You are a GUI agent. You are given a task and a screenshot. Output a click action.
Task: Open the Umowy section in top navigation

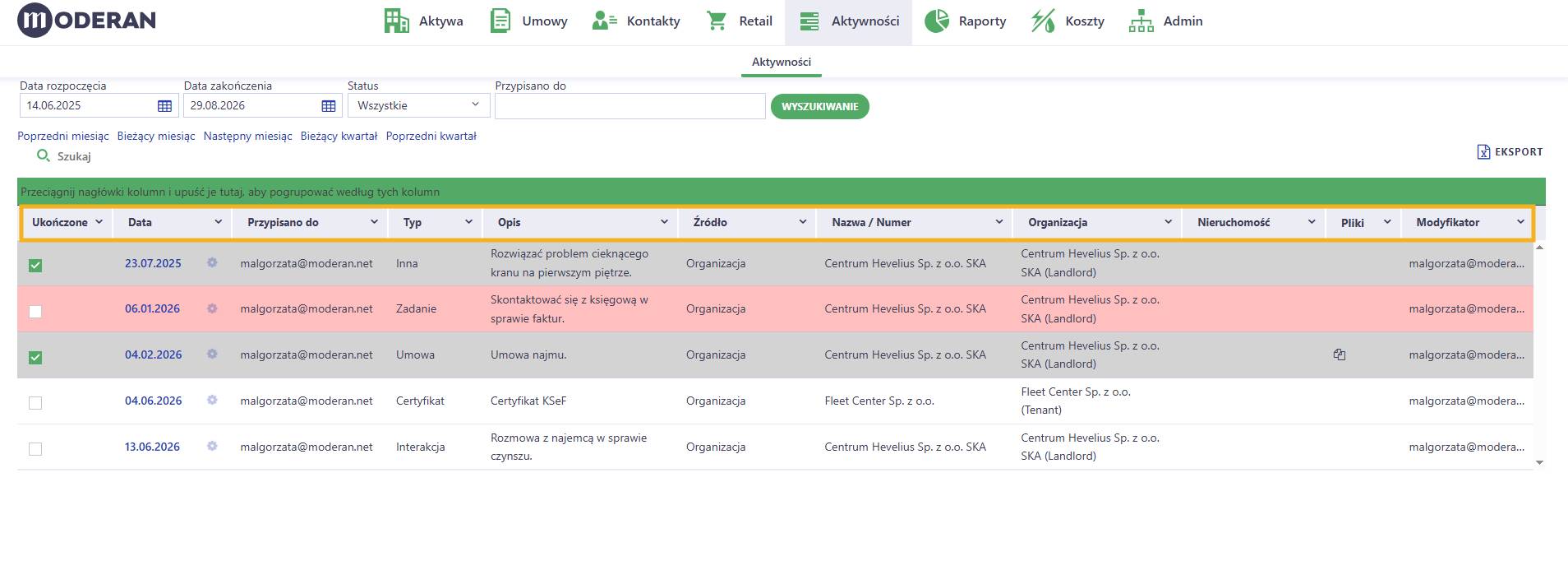tap(529, 21)
